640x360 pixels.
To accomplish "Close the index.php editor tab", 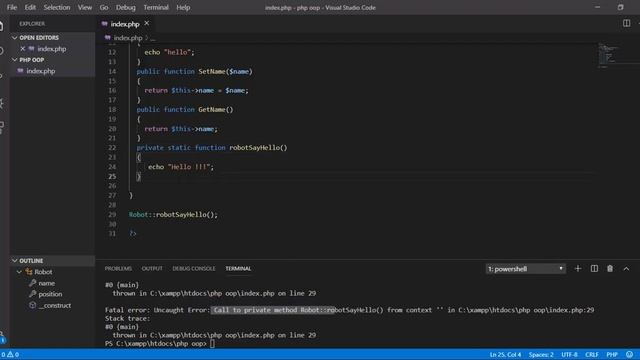I will tap(147, 23).
